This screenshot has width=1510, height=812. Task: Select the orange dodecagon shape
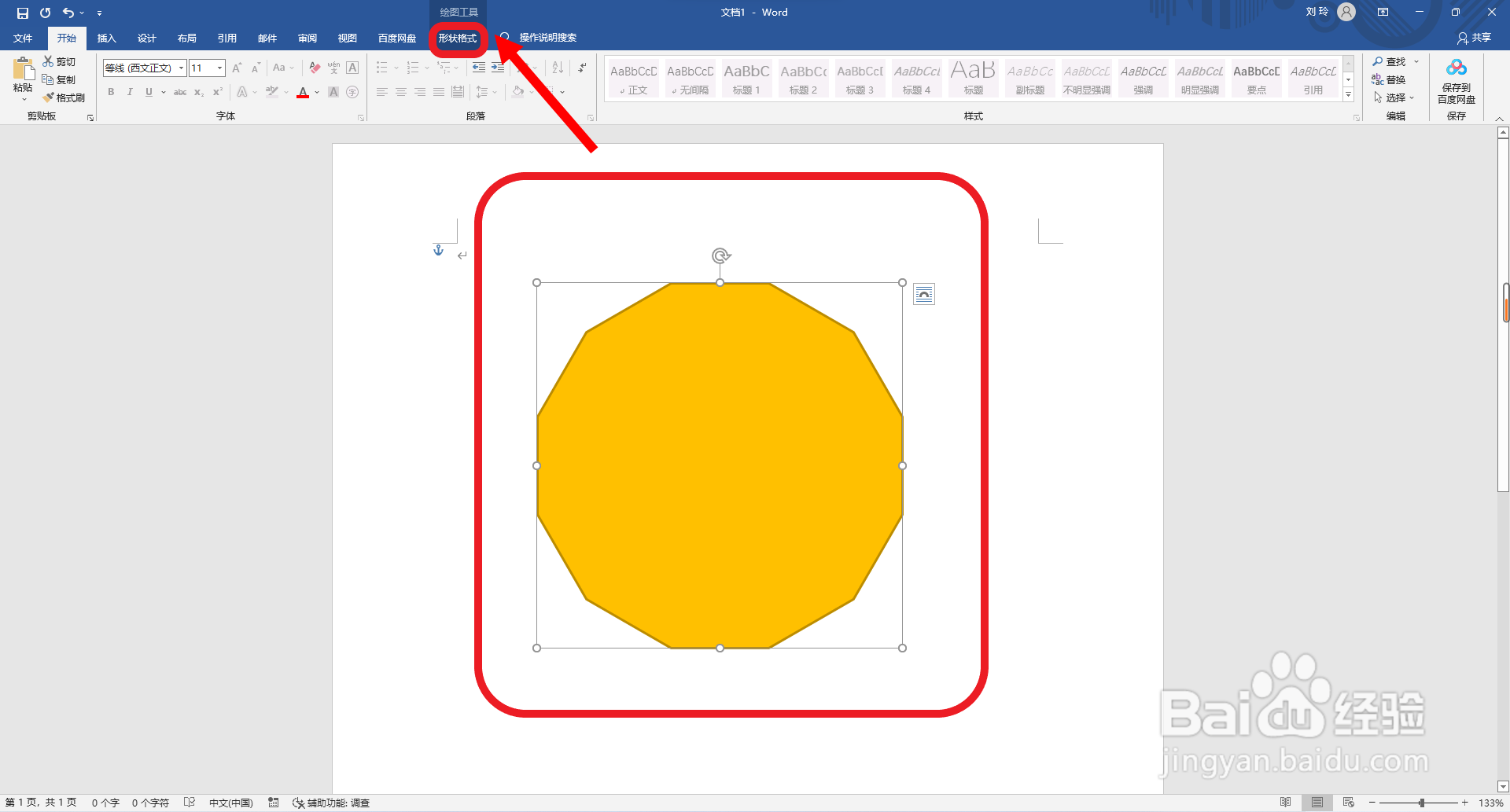tap(720, 465)
